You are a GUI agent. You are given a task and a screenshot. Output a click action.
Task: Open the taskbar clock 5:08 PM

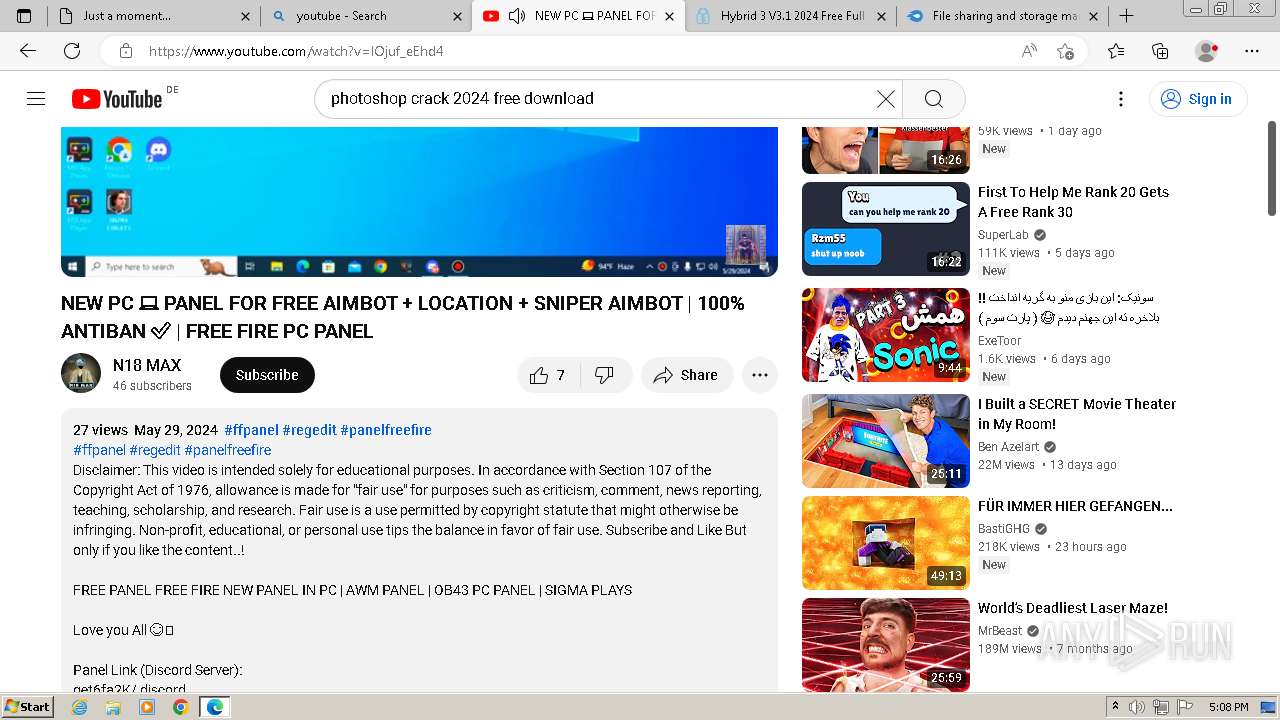tap(1228, 707)
